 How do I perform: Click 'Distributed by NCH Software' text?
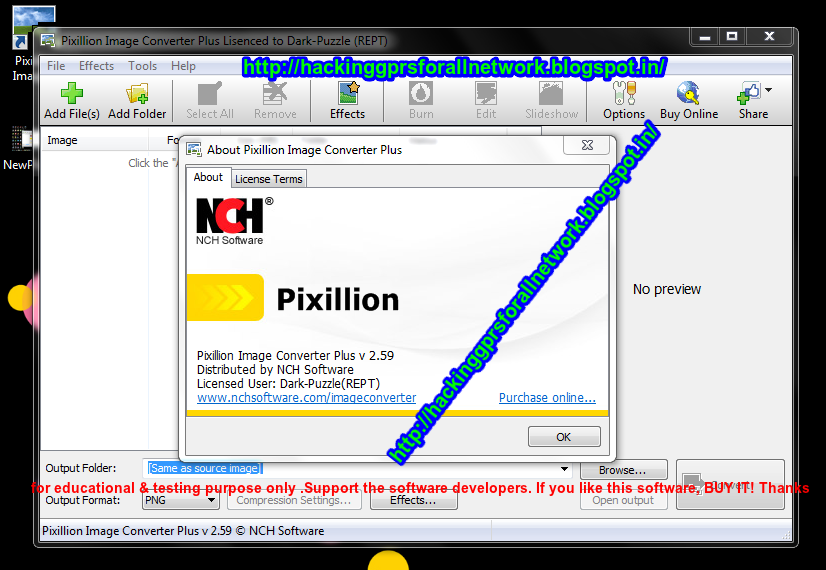(x=275, y=369)
